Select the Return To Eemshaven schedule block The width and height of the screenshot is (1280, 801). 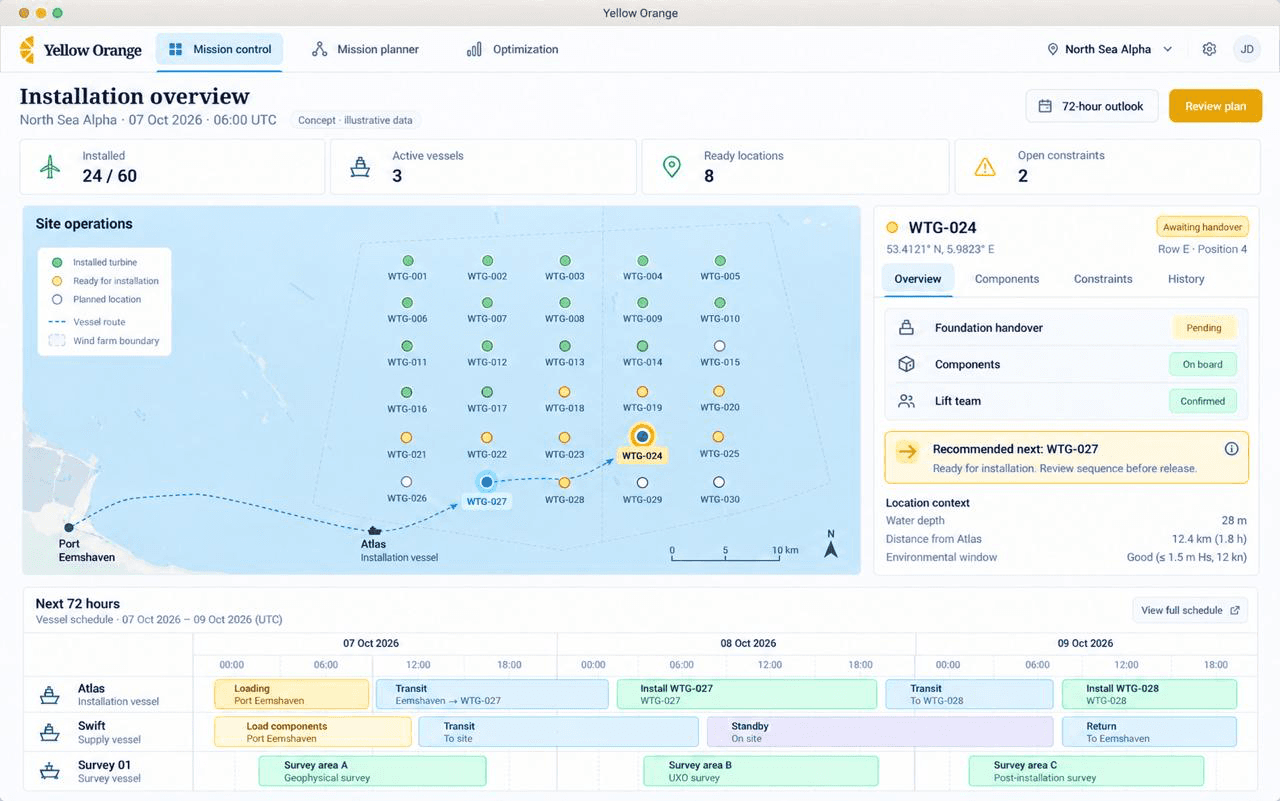1149,732
